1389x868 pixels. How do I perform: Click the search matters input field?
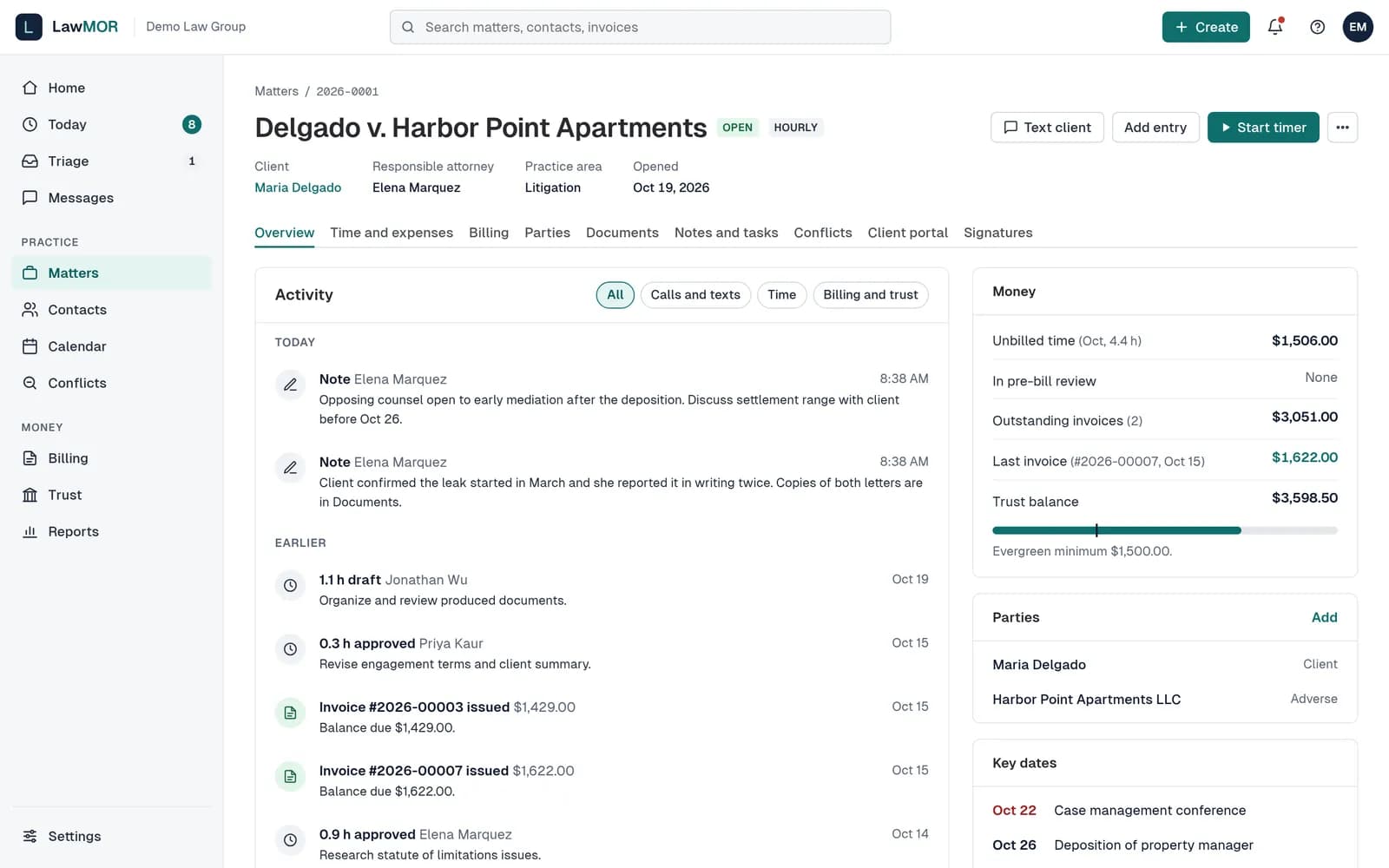coord(640,27)
